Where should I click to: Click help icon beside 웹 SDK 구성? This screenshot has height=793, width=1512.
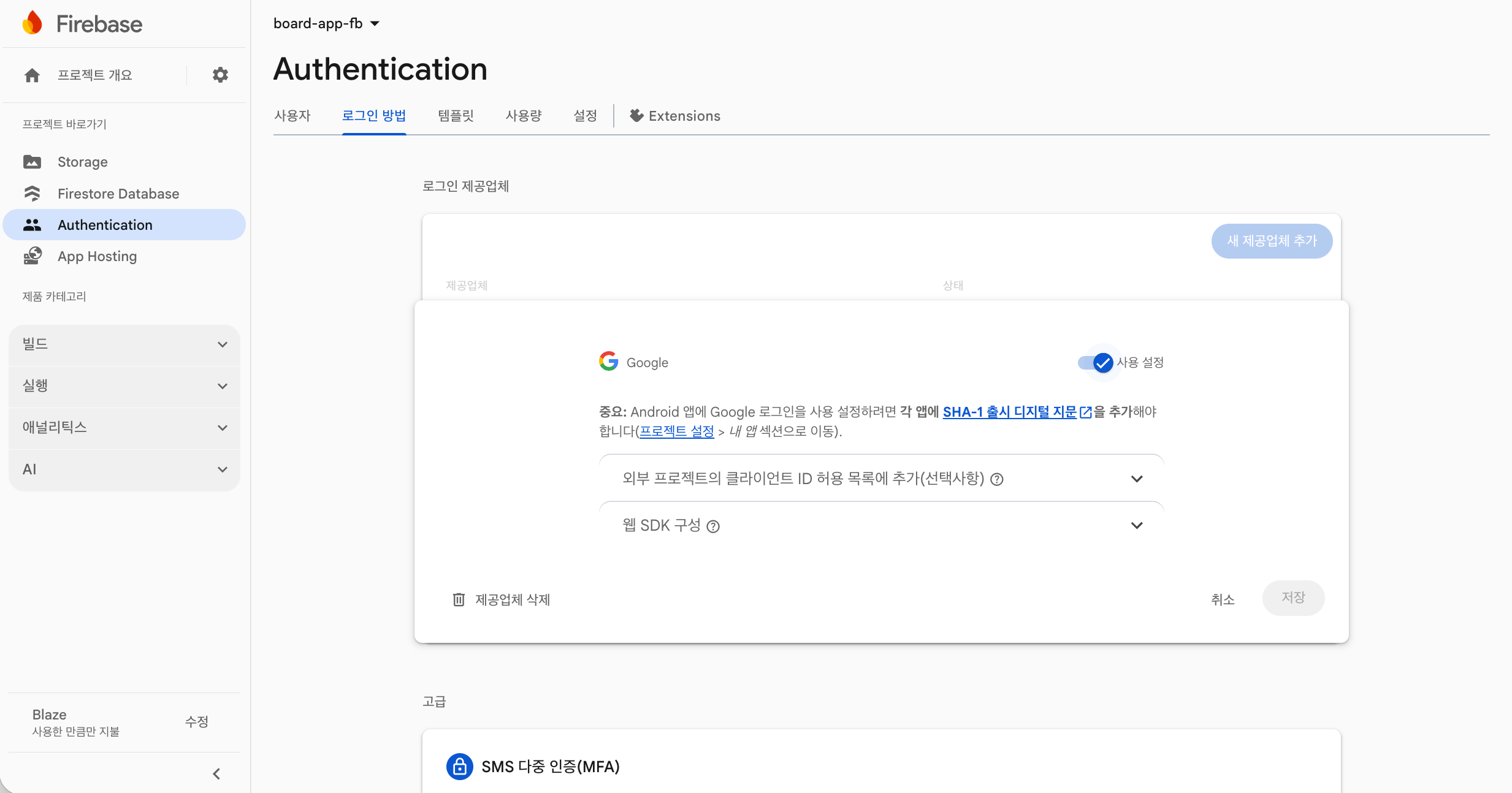[712, 526]
